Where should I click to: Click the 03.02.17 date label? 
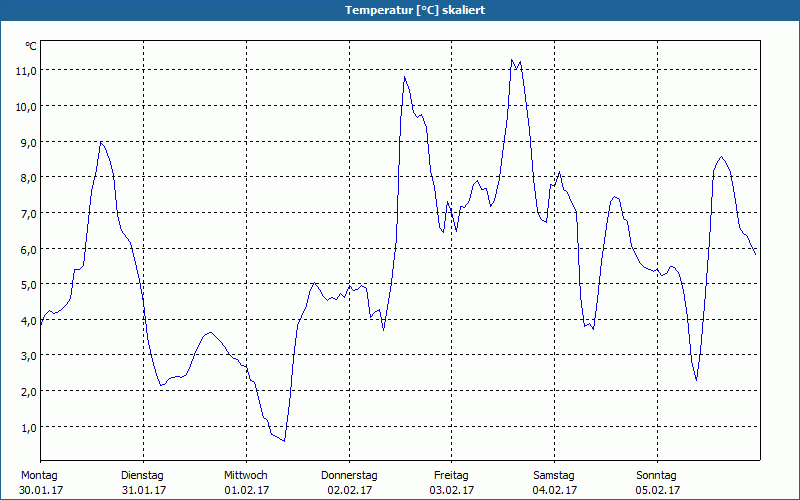tap(451, 490)
